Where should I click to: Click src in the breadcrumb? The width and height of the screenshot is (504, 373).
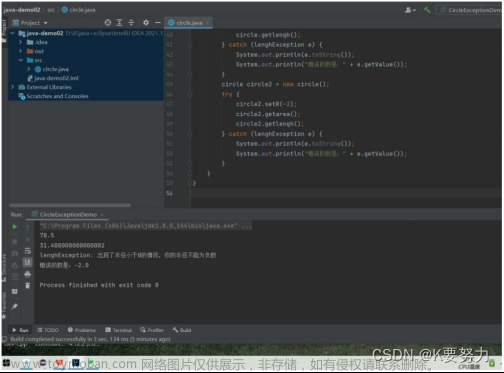[x=51, y=10]
